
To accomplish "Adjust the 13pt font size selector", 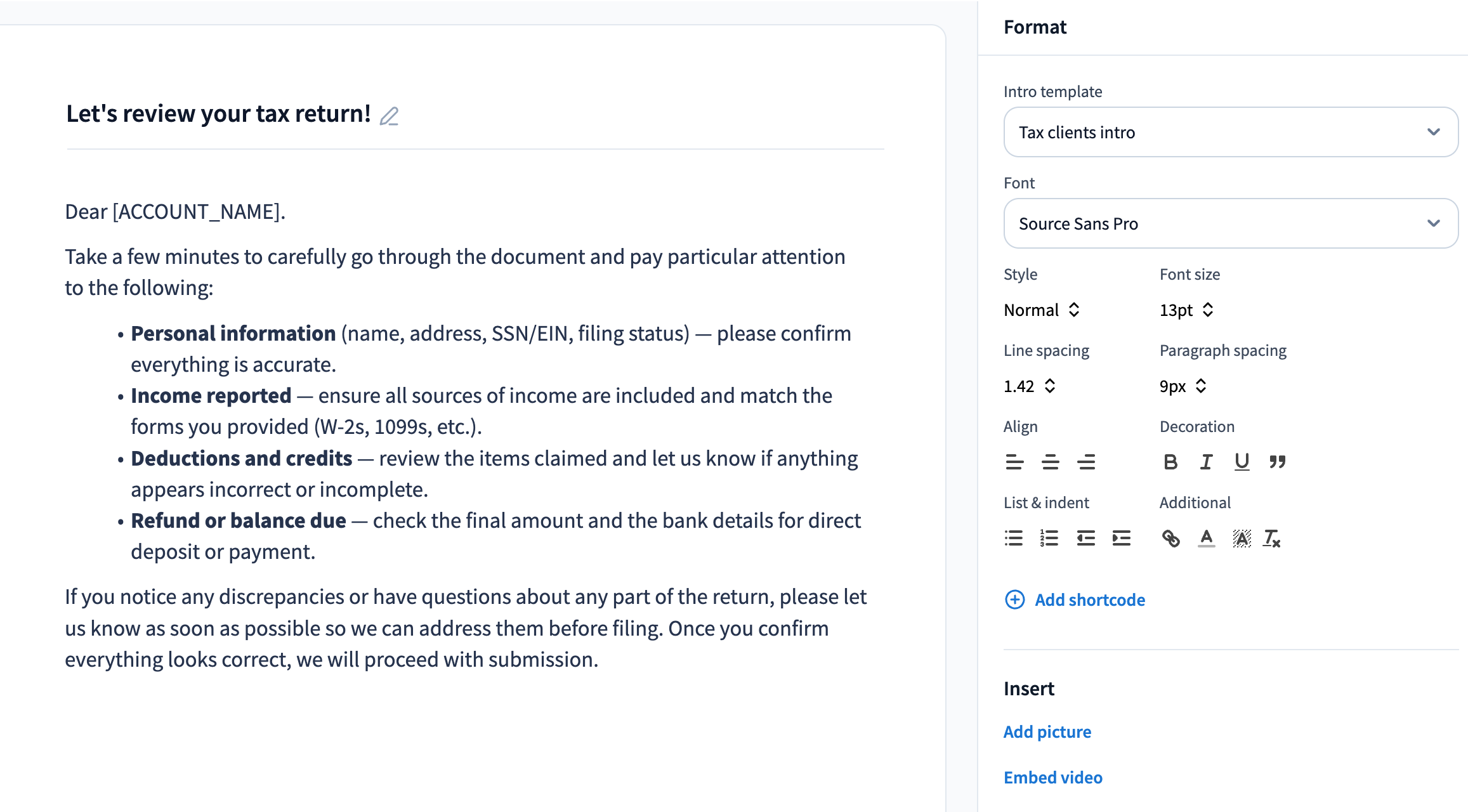I will (x=1186, y=310).
